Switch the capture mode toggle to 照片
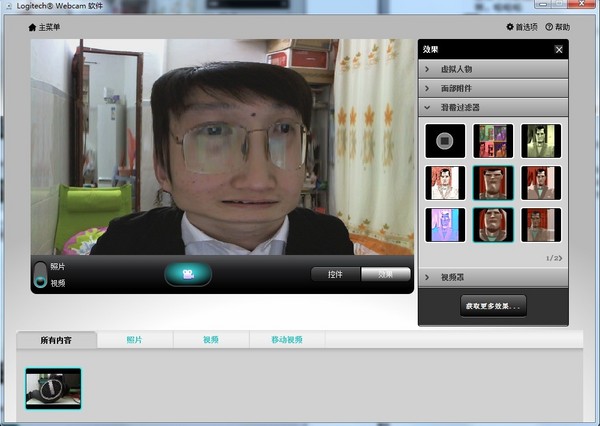 (40, 267)
